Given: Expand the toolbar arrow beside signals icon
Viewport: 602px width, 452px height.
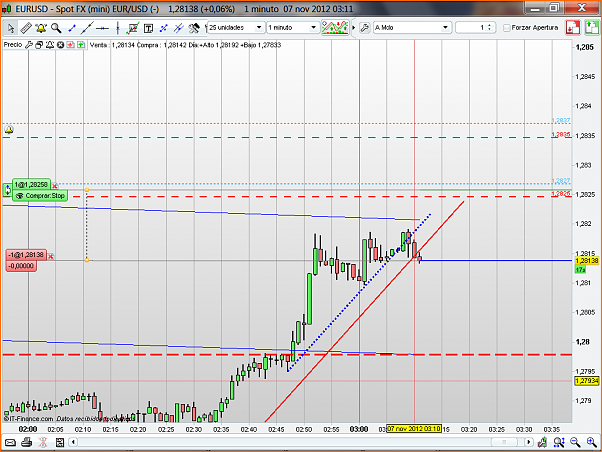Looking at the screenshot, I should pos(354,28).
